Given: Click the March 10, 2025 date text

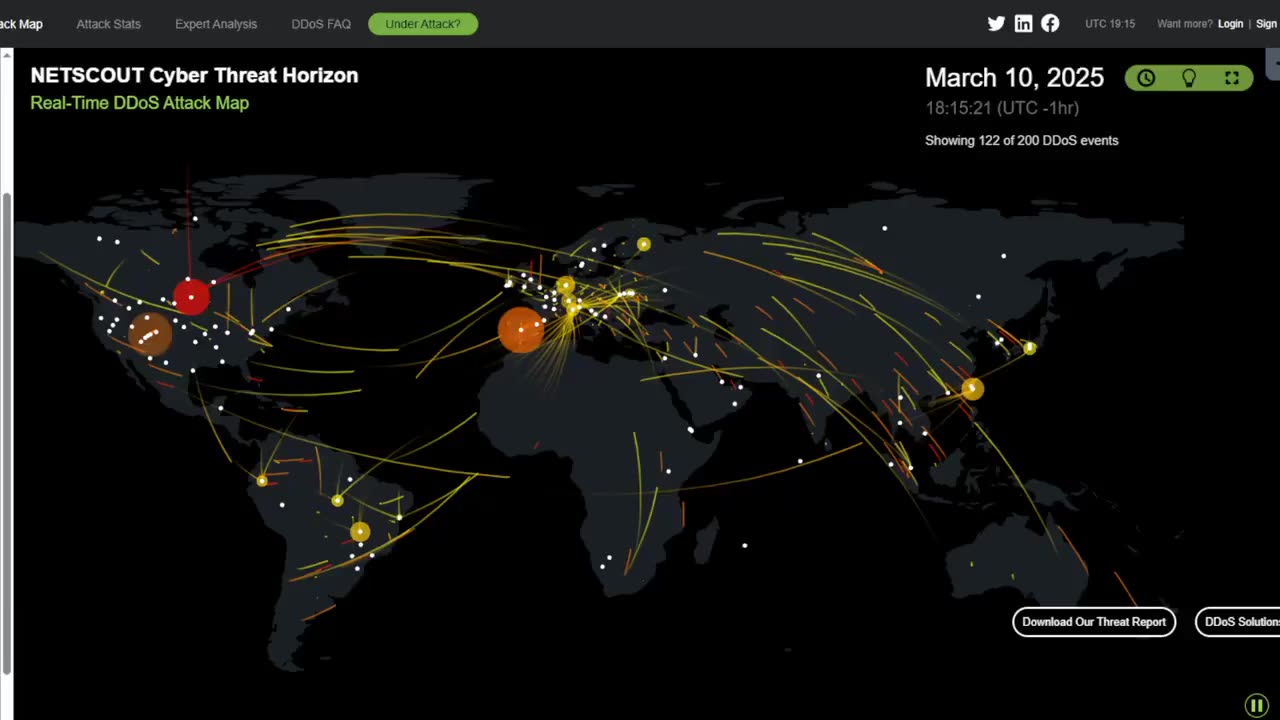Looking at the screenshot, I should point(1014,78).
